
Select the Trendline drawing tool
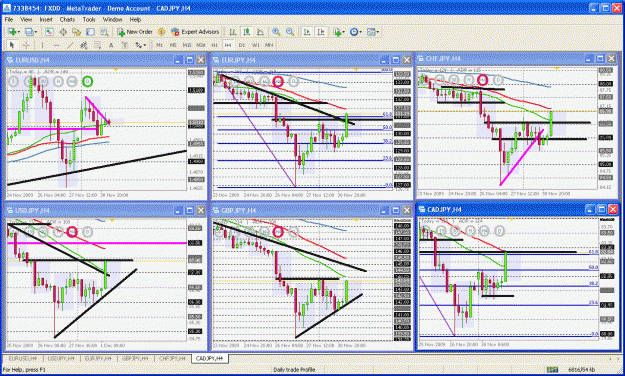coord(70,45)
